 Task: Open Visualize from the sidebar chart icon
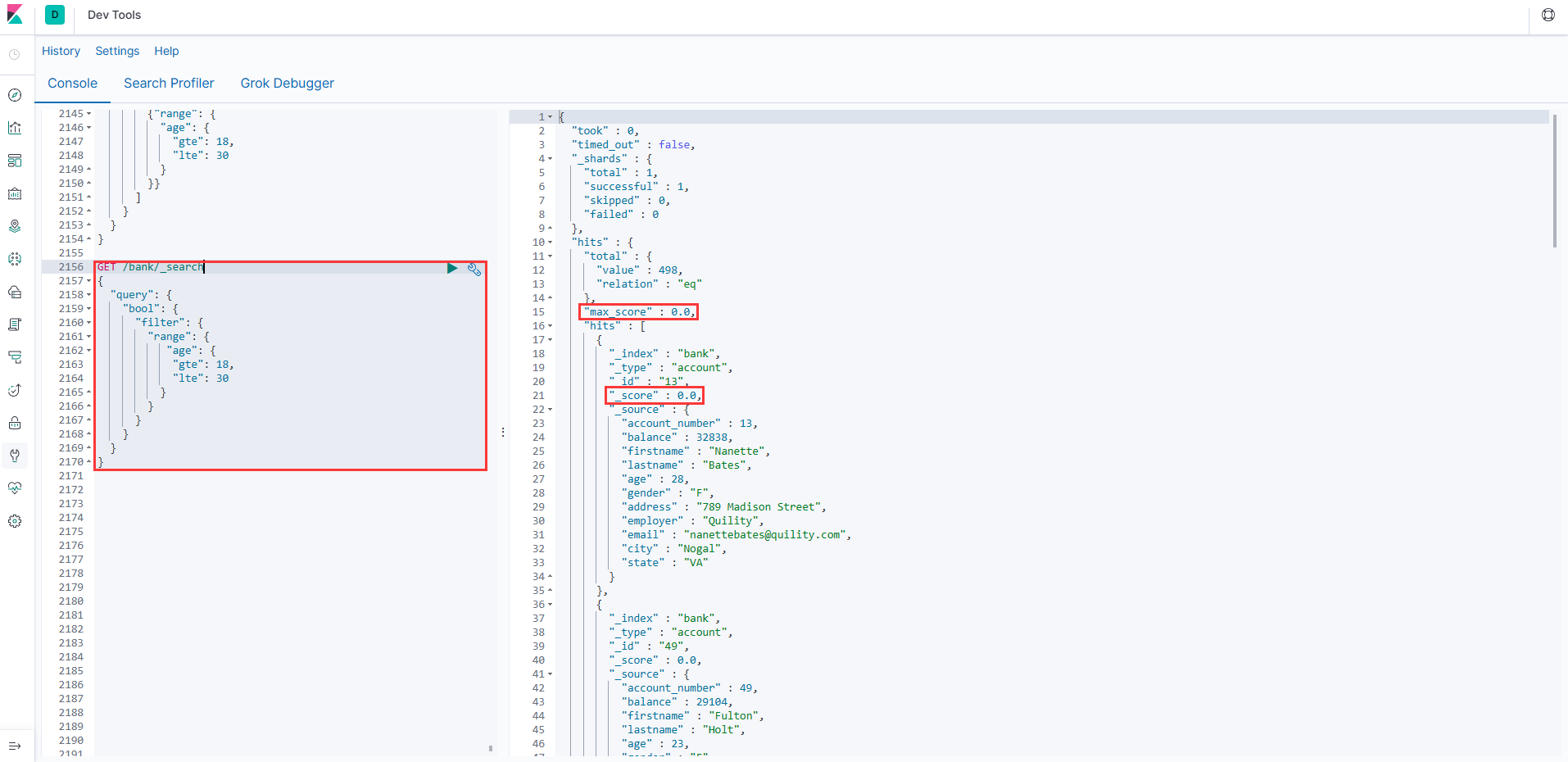(15, 128)
